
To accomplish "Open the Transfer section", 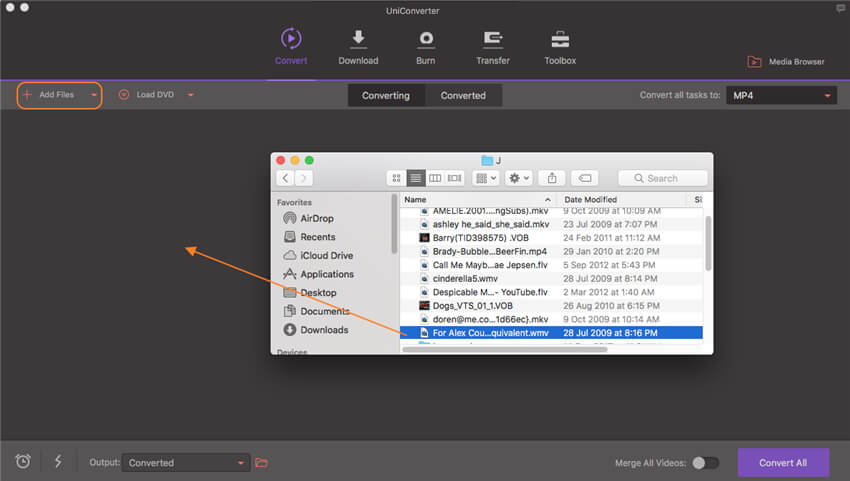I will point(493,47).
